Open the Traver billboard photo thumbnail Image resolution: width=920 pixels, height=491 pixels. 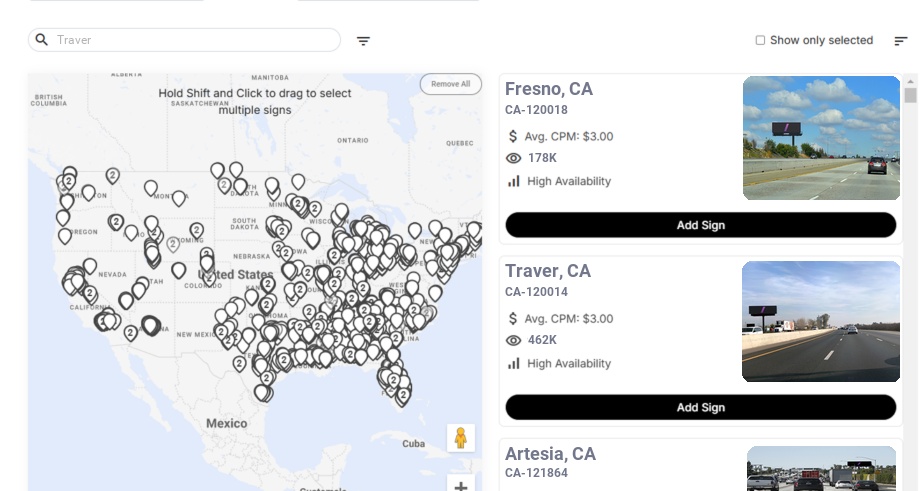pos(821,321)
